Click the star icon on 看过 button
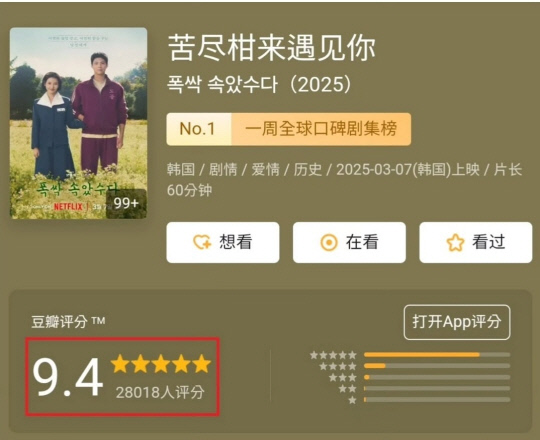This screenshot has width=540, height=440. pyautogui.click(x=455, y=242)
